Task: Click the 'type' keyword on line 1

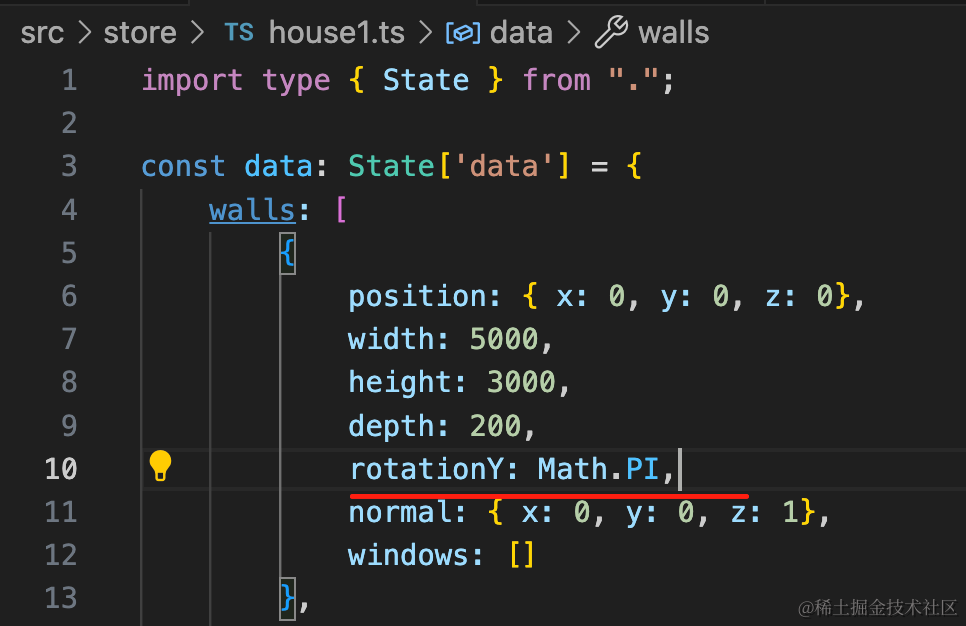Action: click(x=296, y=81)
